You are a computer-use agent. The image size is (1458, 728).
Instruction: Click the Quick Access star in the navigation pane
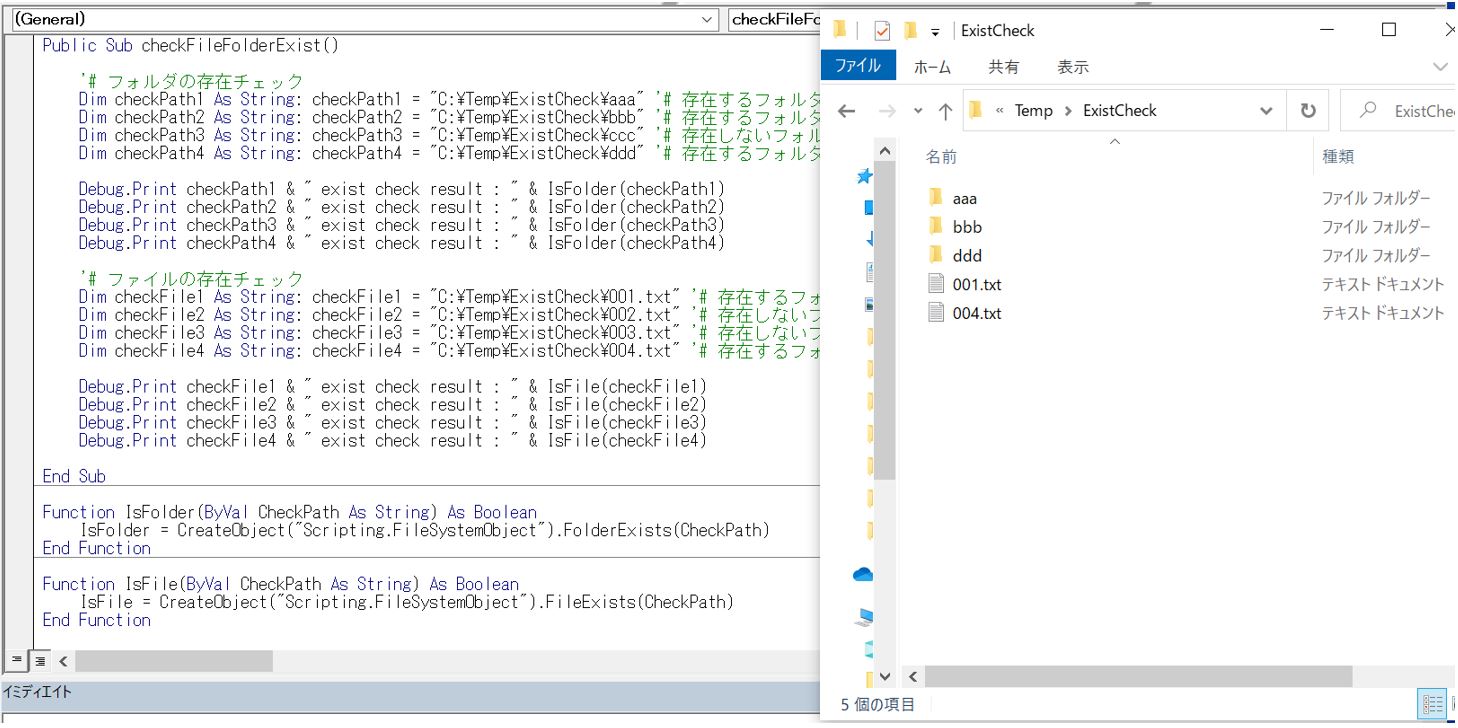[864, 176]
